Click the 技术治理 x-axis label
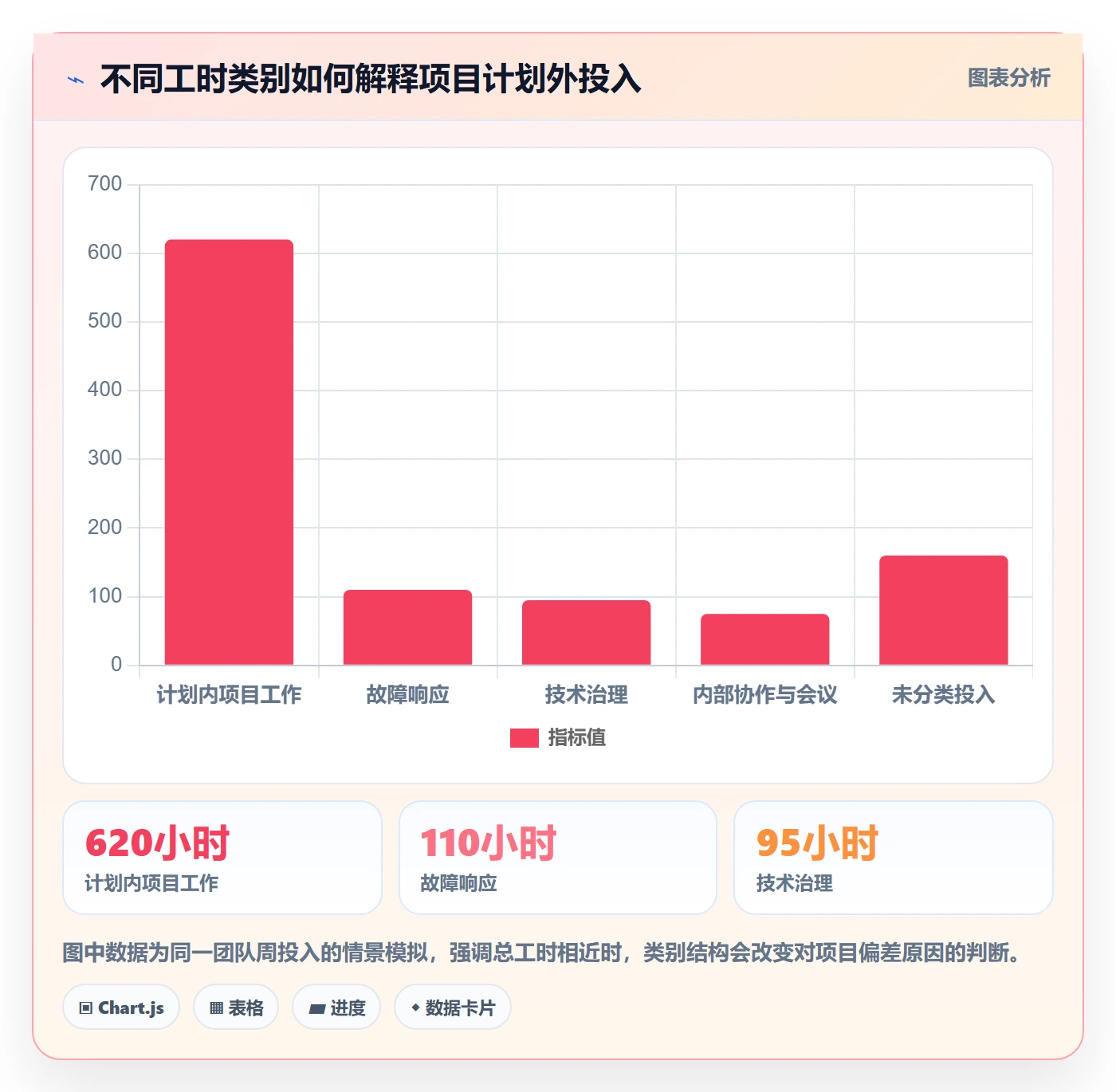The height and width of the screenshot is (1092, 1116). coord(586,695)
